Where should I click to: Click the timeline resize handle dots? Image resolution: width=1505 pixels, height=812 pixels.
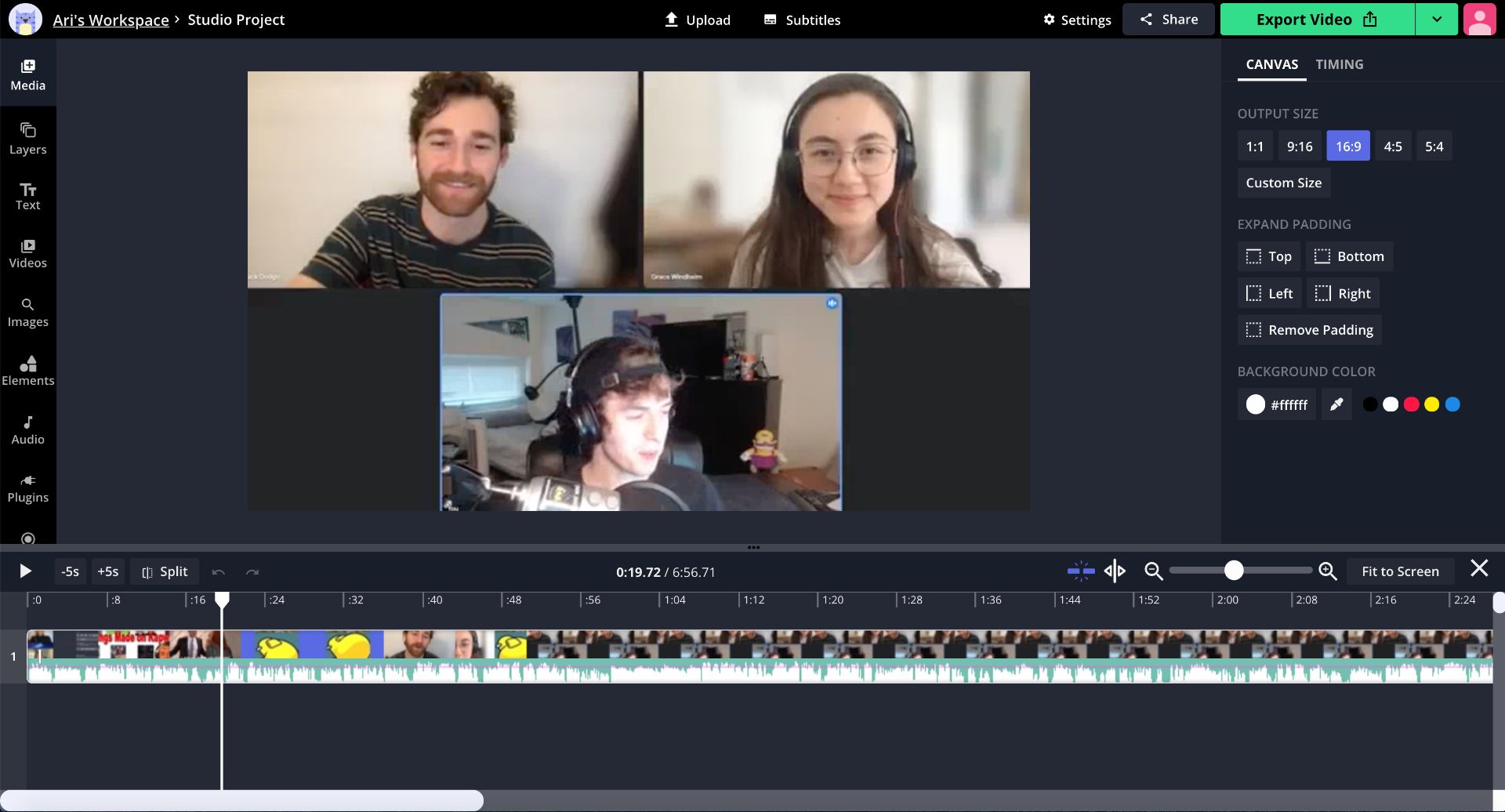(753, 547)
